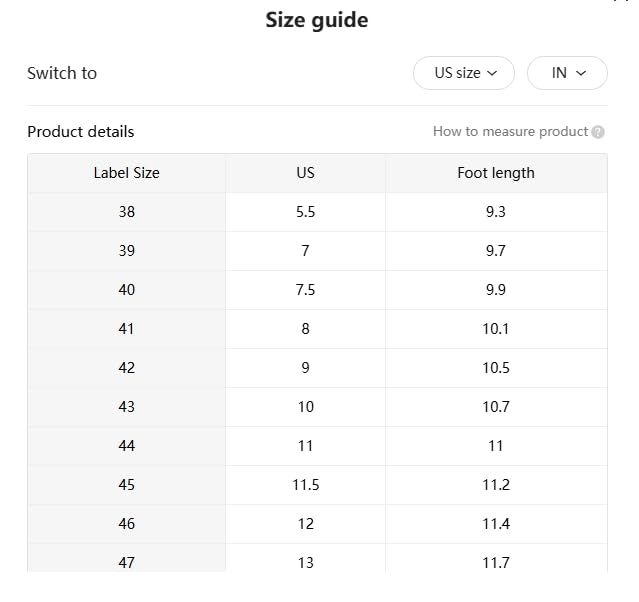Click US size 5.5 cell
Screen dimensions: 639x602
click(305, 212)
